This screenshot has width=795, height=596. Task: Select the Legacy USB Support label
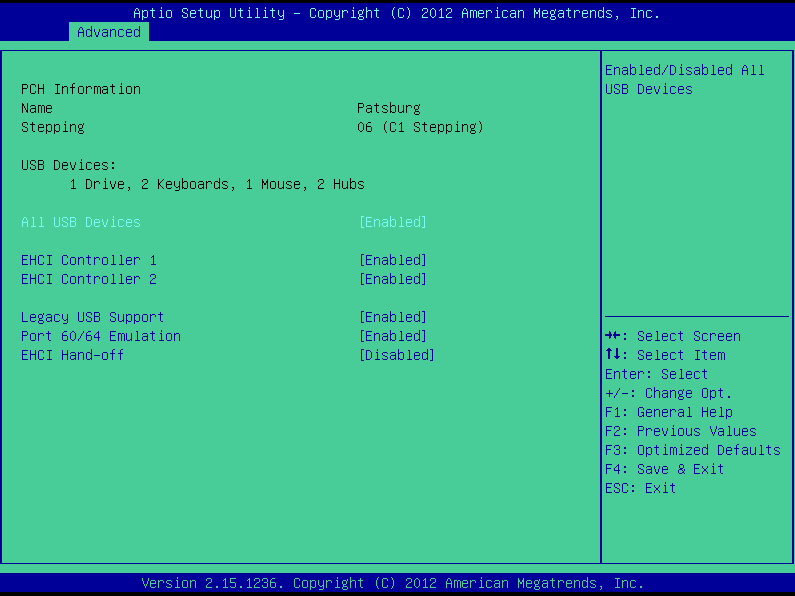(92, 317)
